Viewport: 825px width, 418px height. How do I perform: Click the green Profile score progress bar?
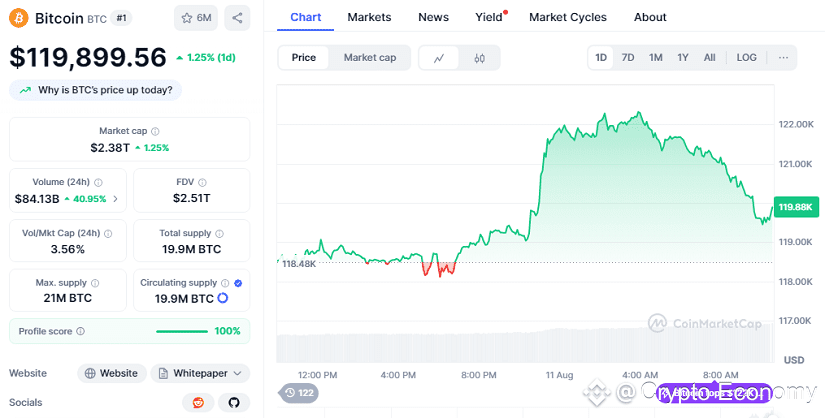click(x=182, y=331)
